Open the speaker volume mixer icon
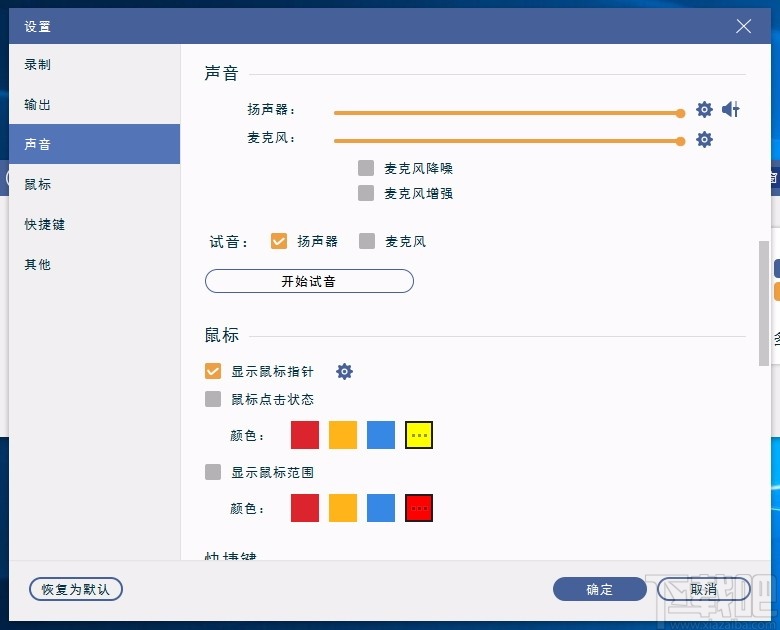Viewport: 780px width, 630px height. click(731, 109)
